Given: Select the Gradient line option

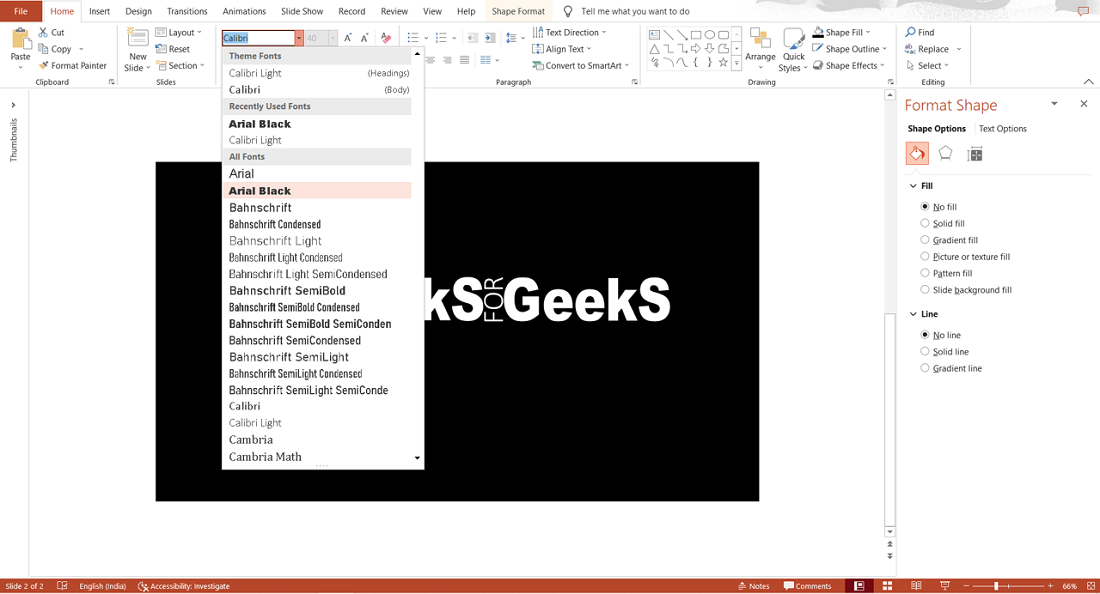Looking at the screenshot, I should point(925,368).
